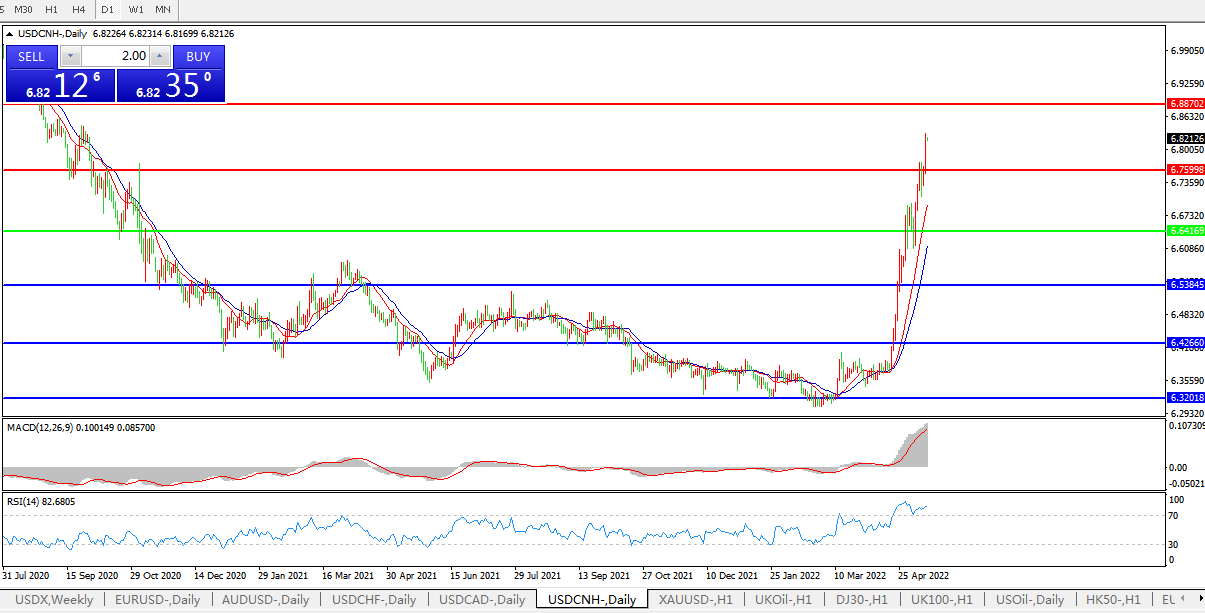The height and width of the screenshot is (613, 1205).
Task: Pick the MN monthly timeframe
Action: [163, 9]
